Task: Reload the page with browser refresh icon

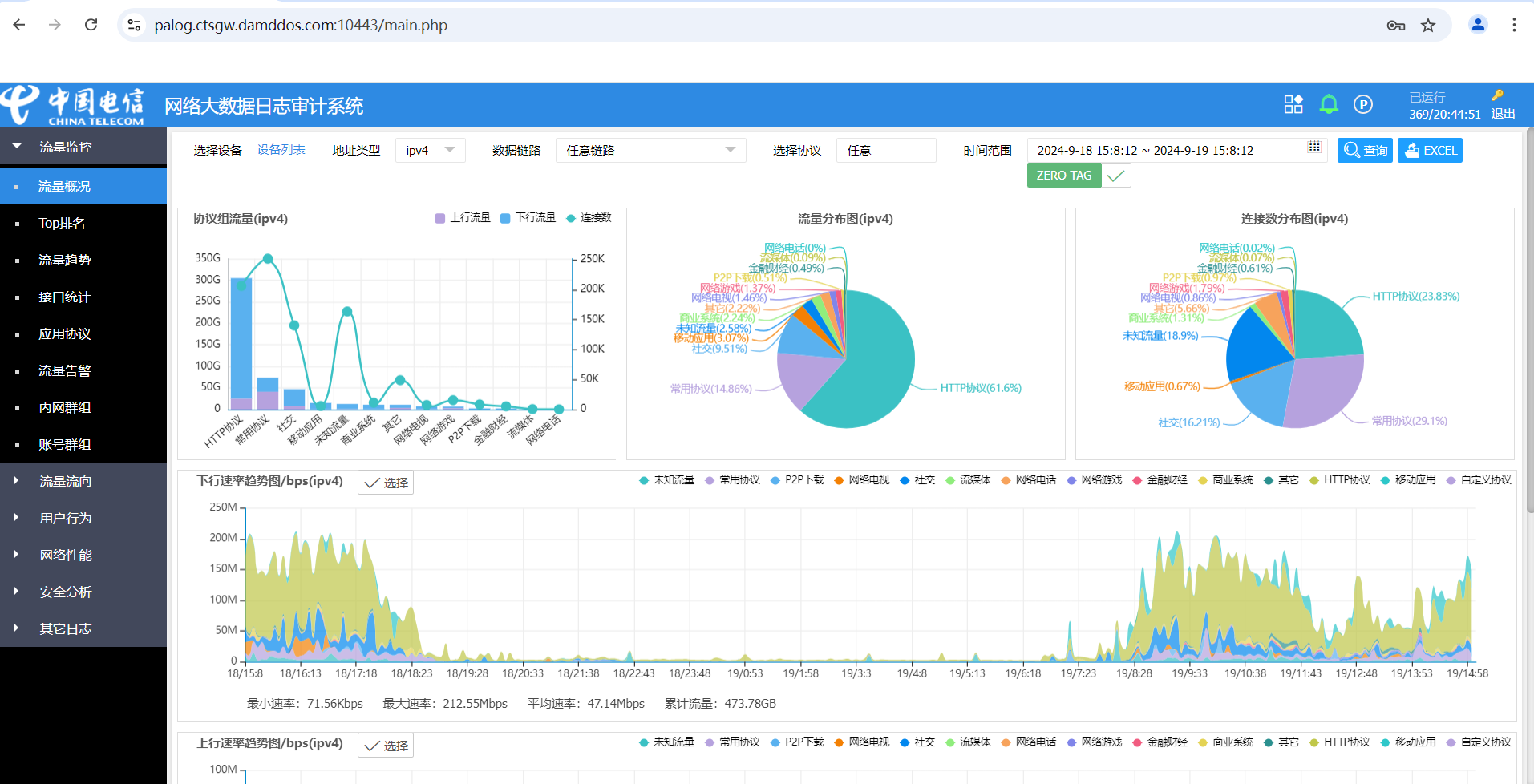Action: [91, 25]
